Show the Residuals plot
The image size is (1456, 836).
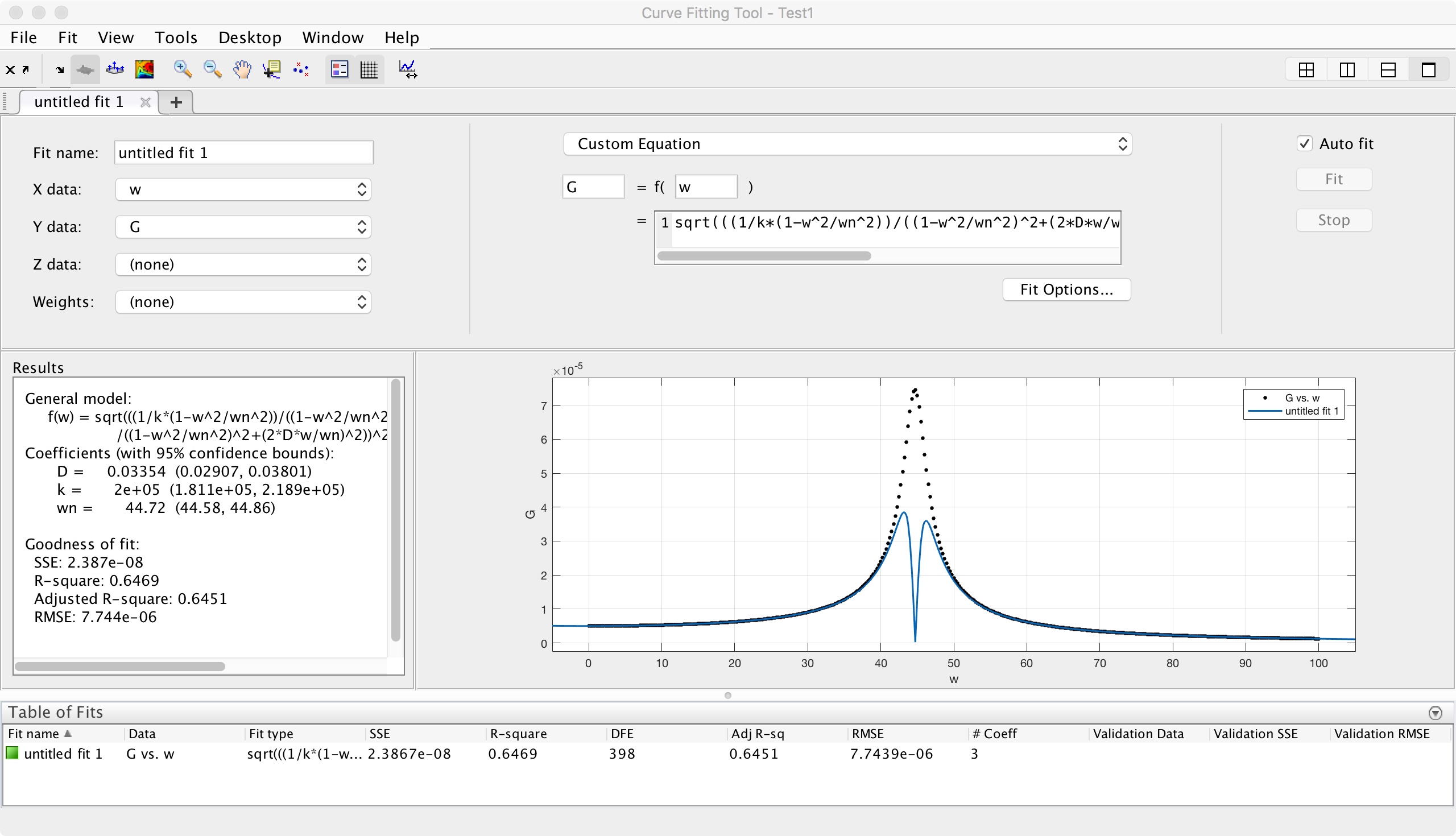(x=115, y=69)
